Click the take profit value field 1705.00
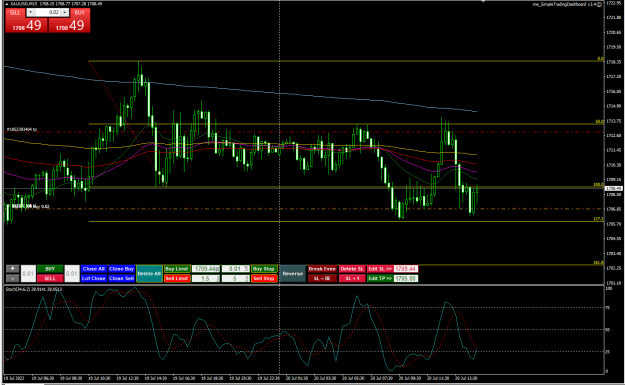Image resolution: width=625 pixels, height=385 pixels. click(406, 278)
